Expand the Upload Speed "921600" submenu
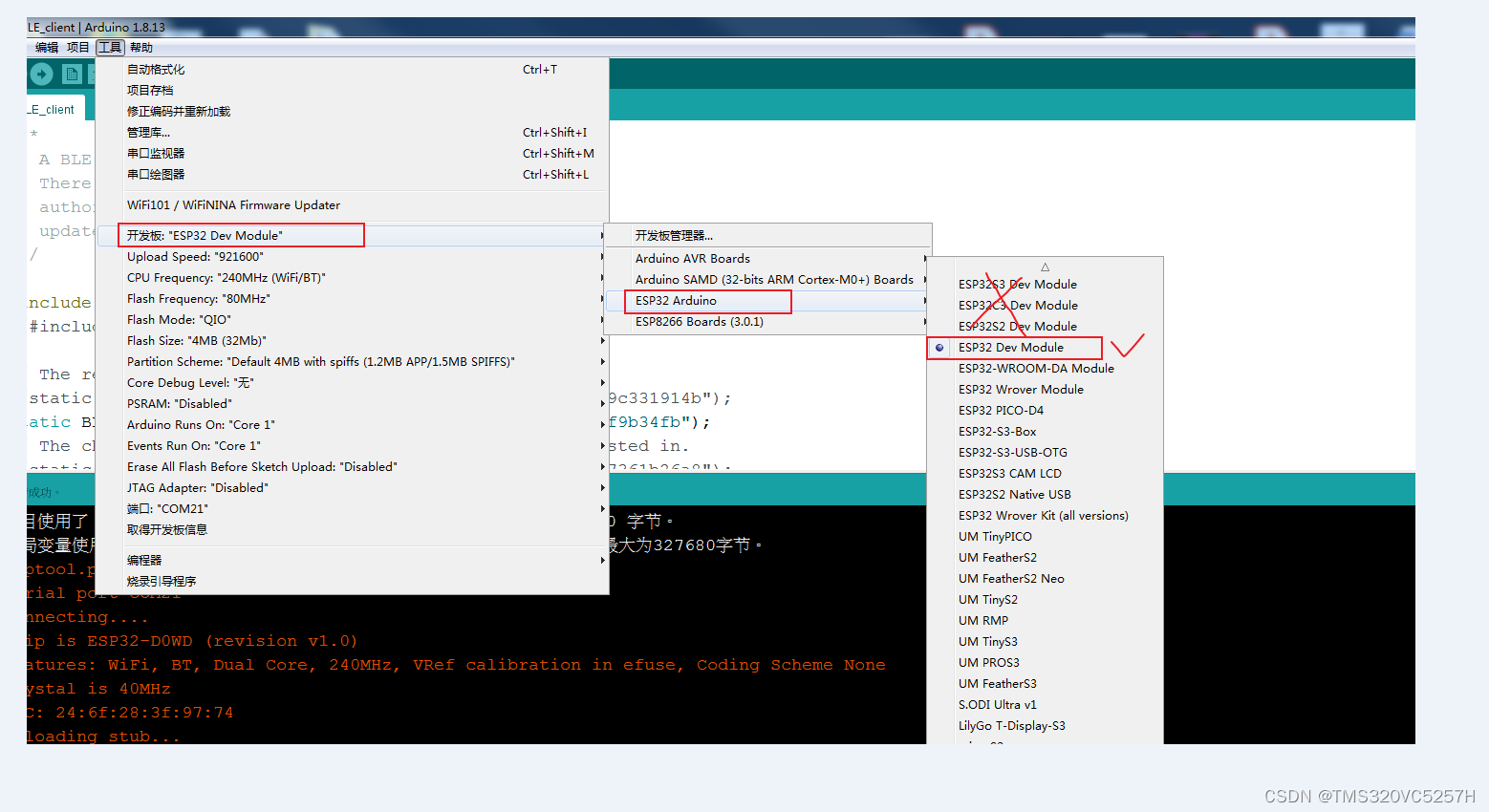The height and width of the screenshot is (812, 1489). coord(353,257)
